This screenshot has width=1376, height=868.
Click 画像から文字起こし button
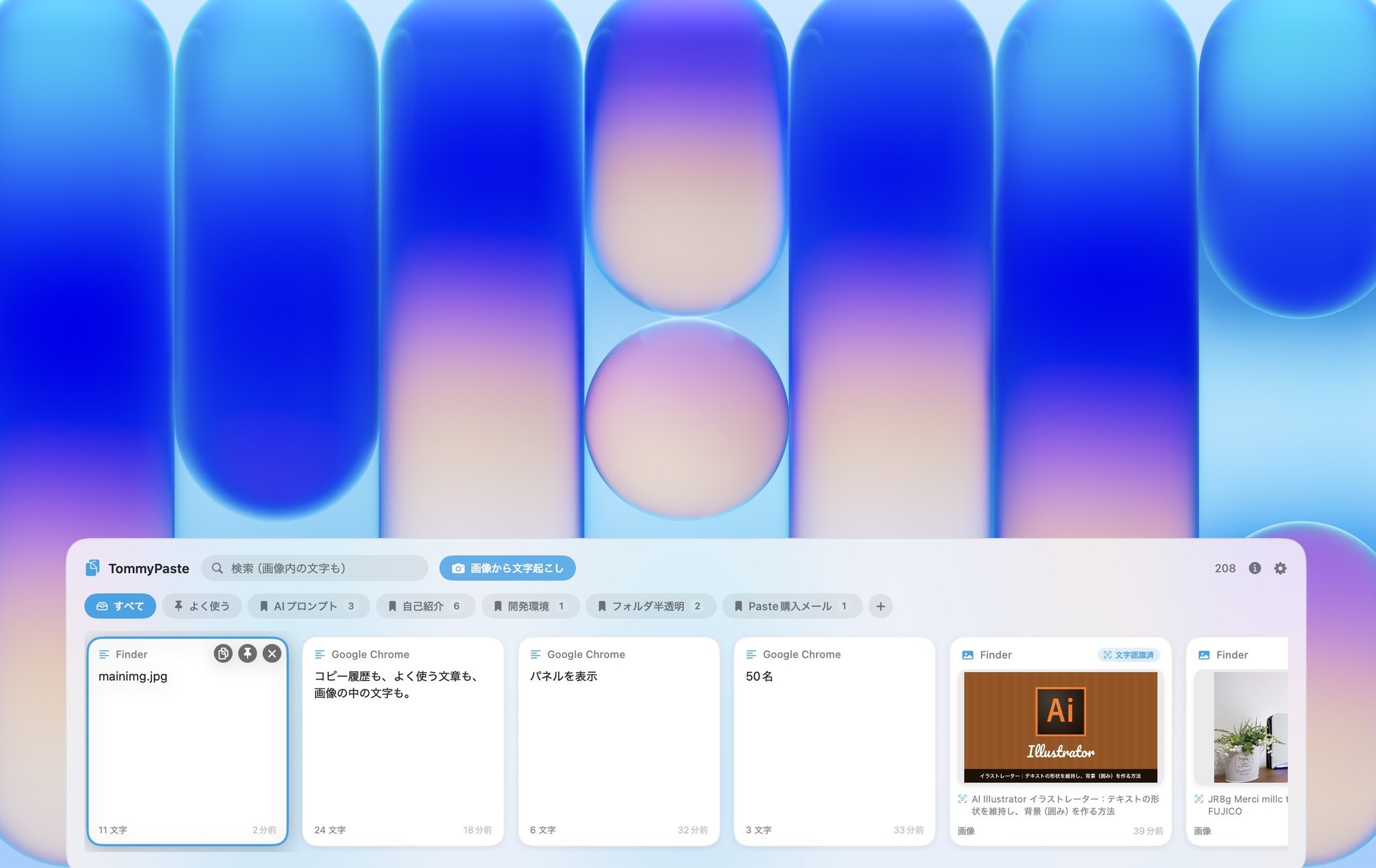[508, 568]
